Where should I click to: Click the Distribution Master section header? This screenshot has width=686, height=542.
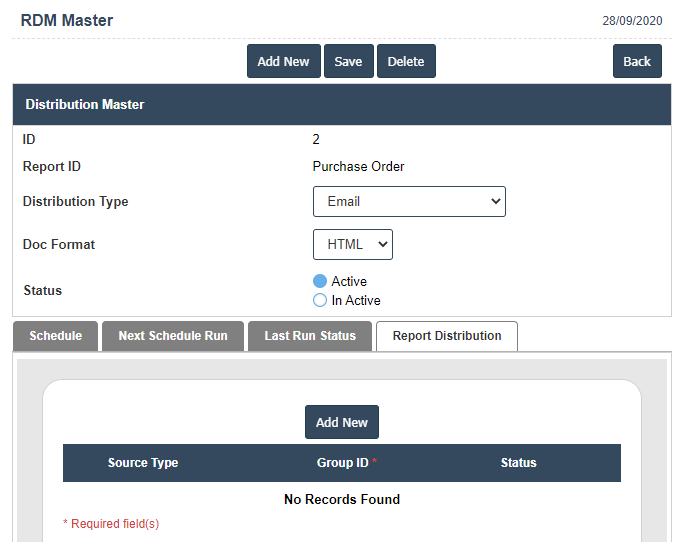click(85, 104)
